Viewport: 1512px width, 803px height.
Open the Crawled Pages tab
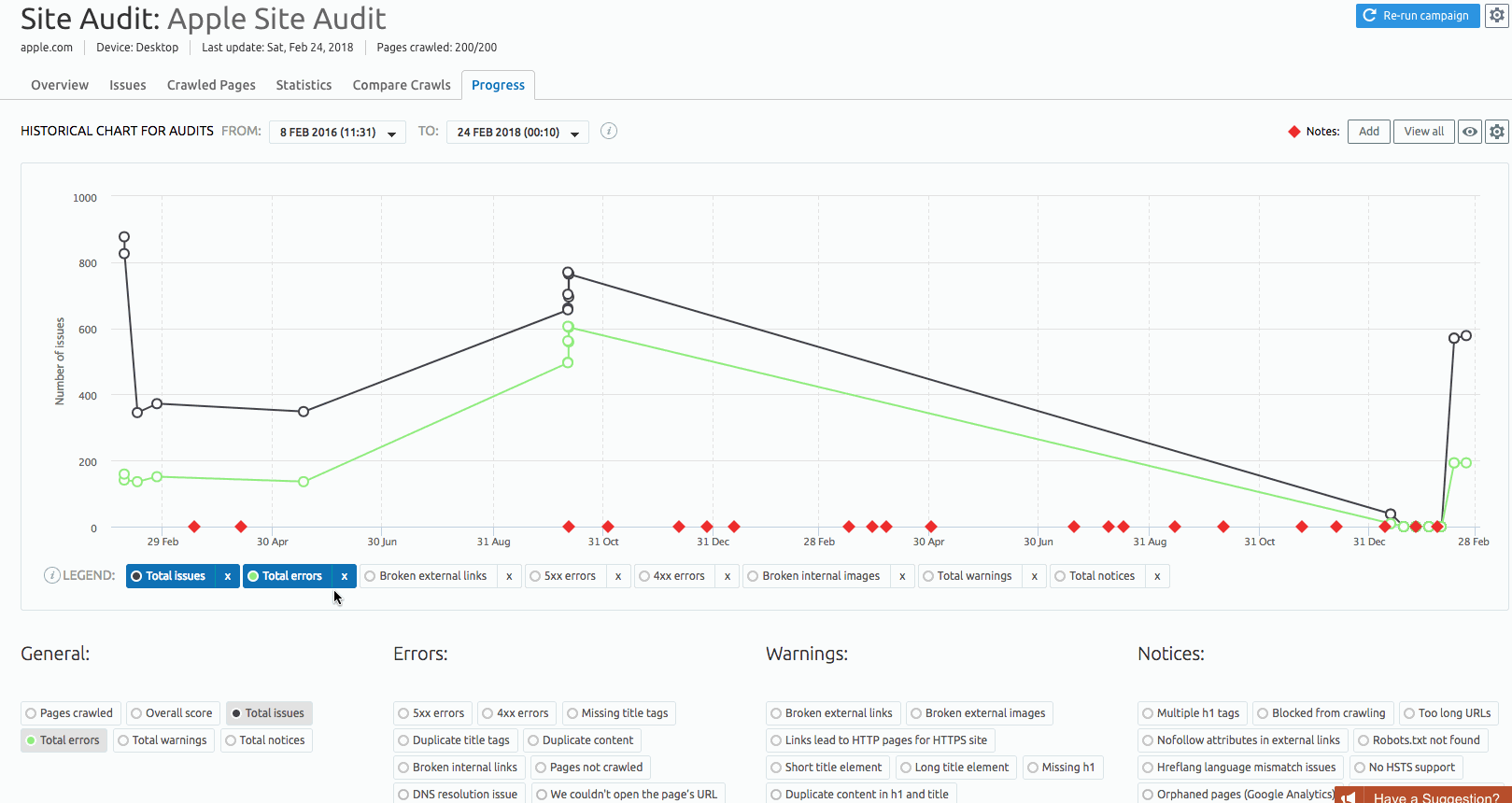(x=211, y=85)
